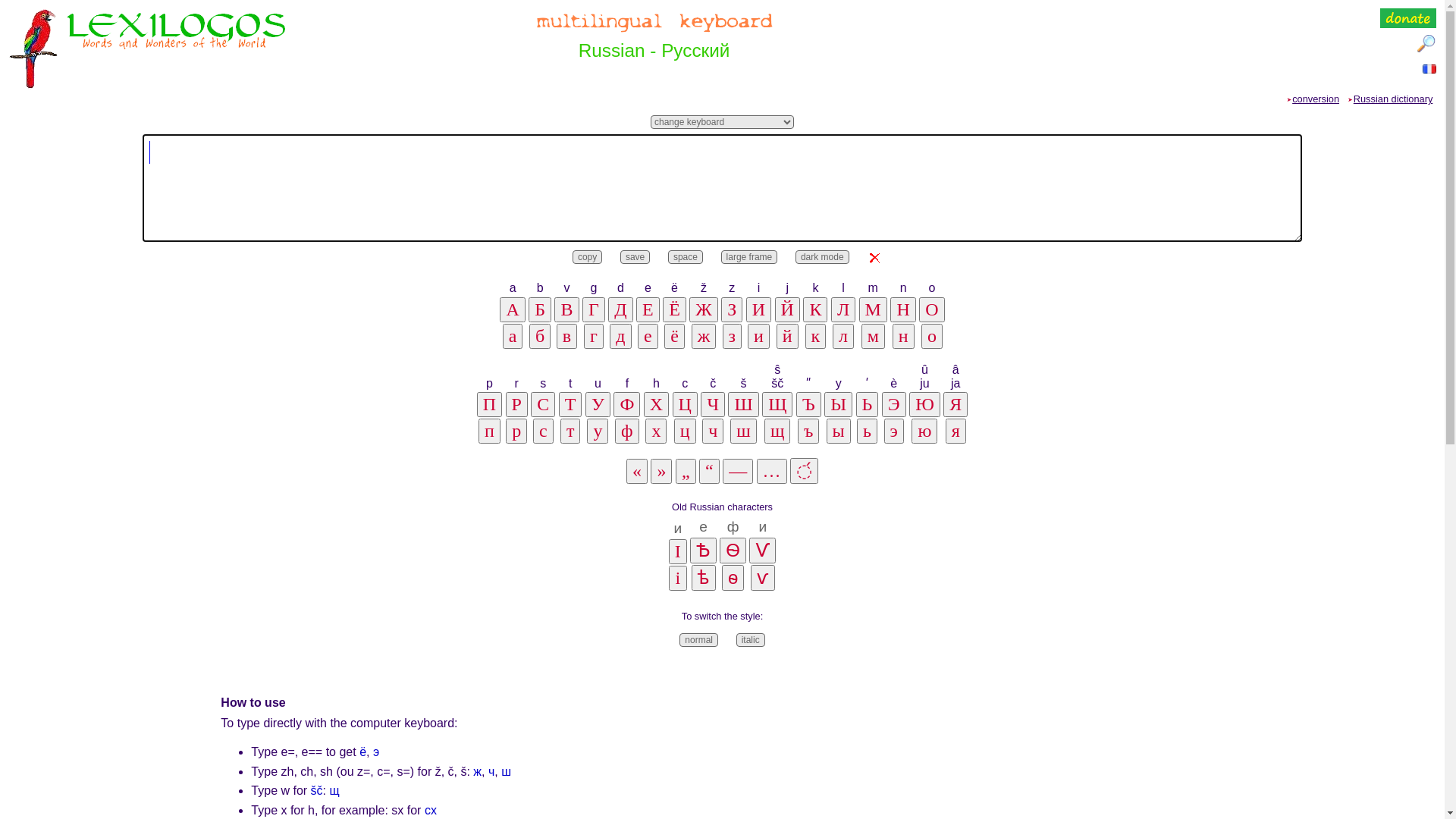Insert capital letter Й

point(787,309)
